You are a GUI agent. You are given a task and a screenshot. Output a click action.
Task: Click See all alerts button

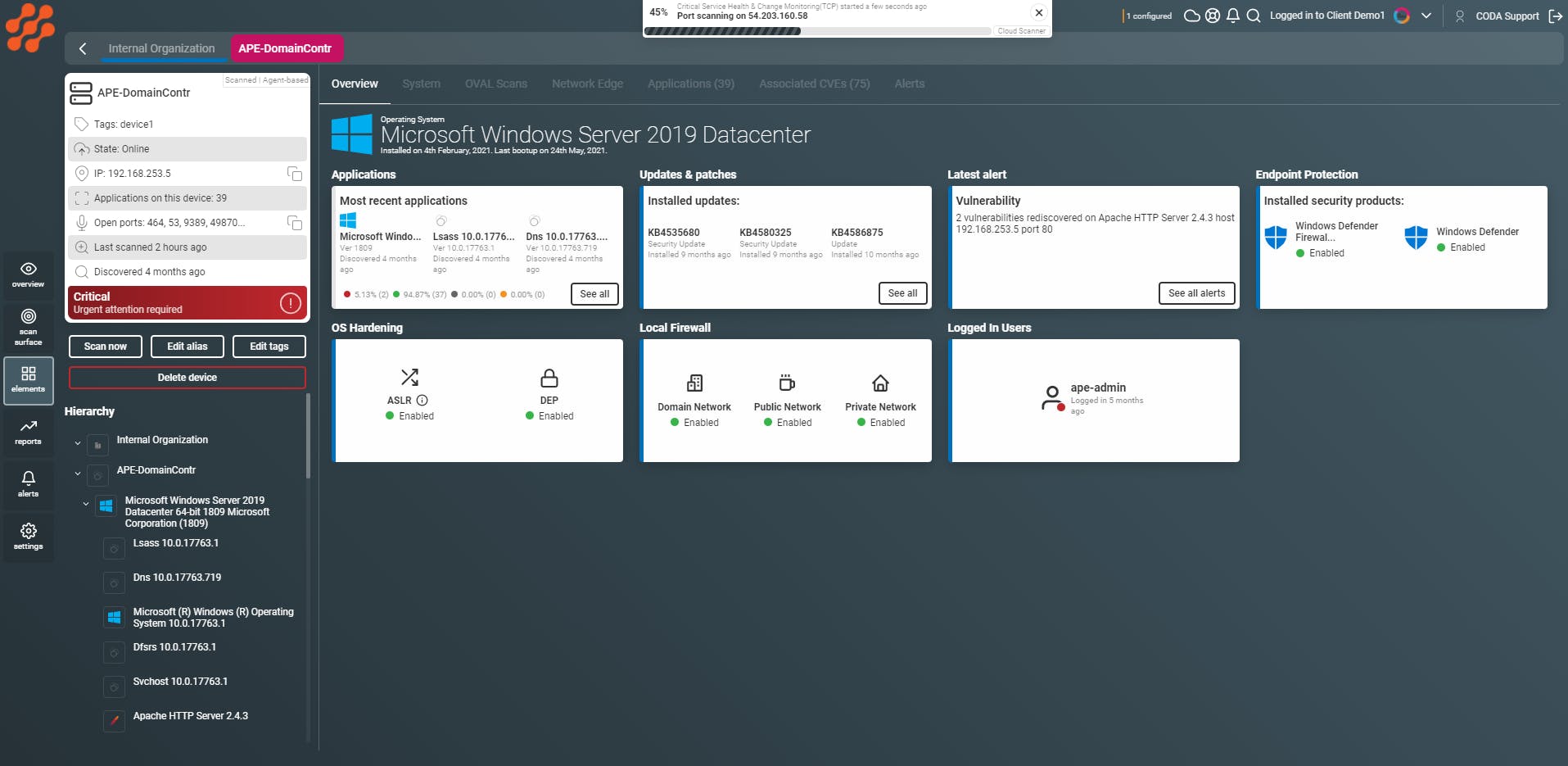pos(1196,293)
